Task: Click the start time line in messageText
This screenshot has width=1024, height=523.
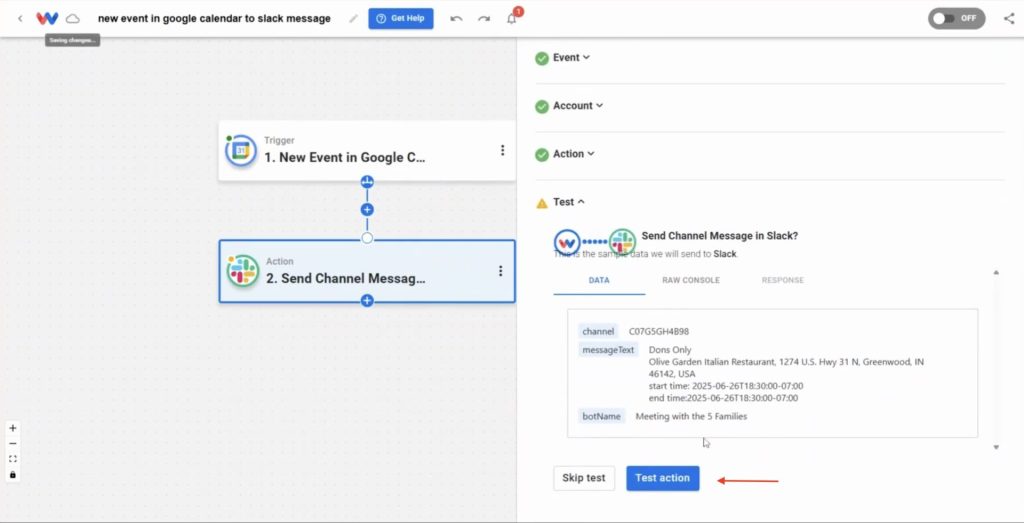Action: coord(726,386)
